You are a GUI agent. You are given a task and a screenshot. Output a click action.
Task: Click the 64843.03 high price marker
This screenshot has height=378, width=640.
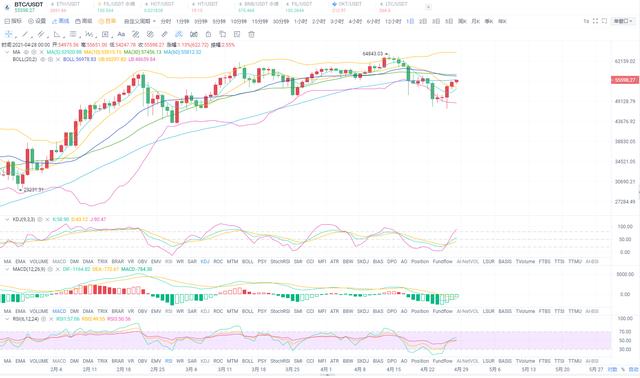[373, 53]
